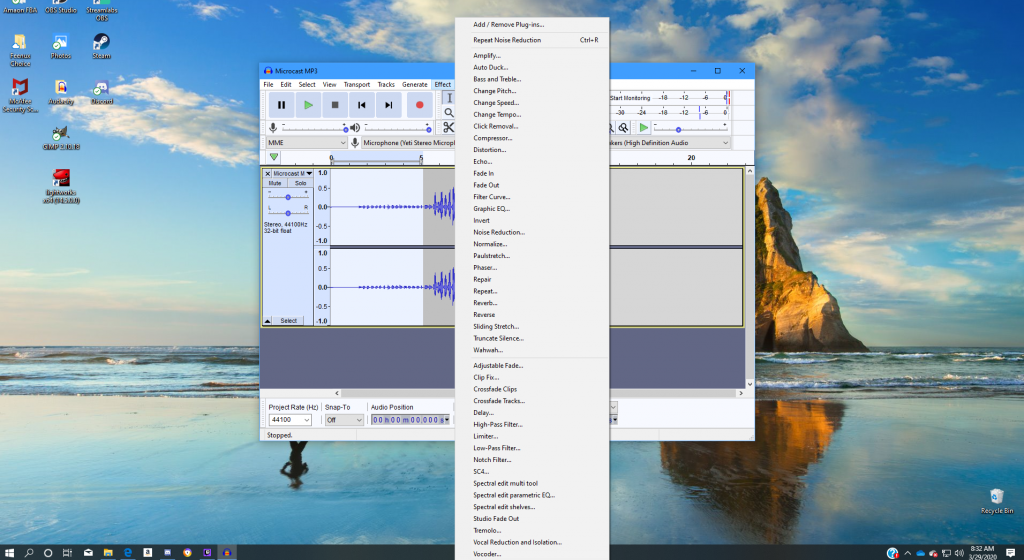Click the green pinned play head triangle
The width and height of the screenshot is (1024, 560).
(x=274, y=157)
